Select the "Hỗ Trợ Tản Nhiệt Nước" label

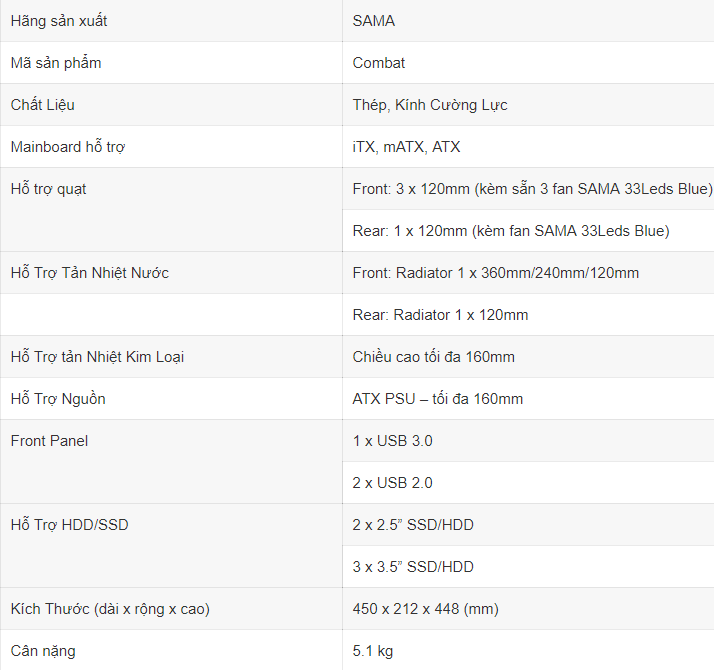click(90, 273)
